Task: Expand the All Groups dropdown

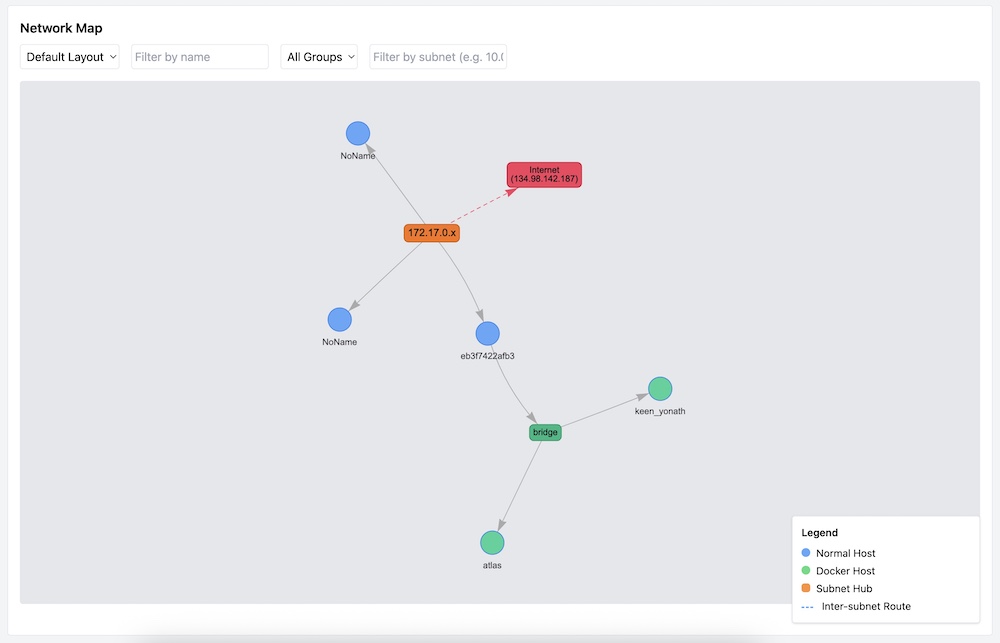Action: tap(320, 57)
